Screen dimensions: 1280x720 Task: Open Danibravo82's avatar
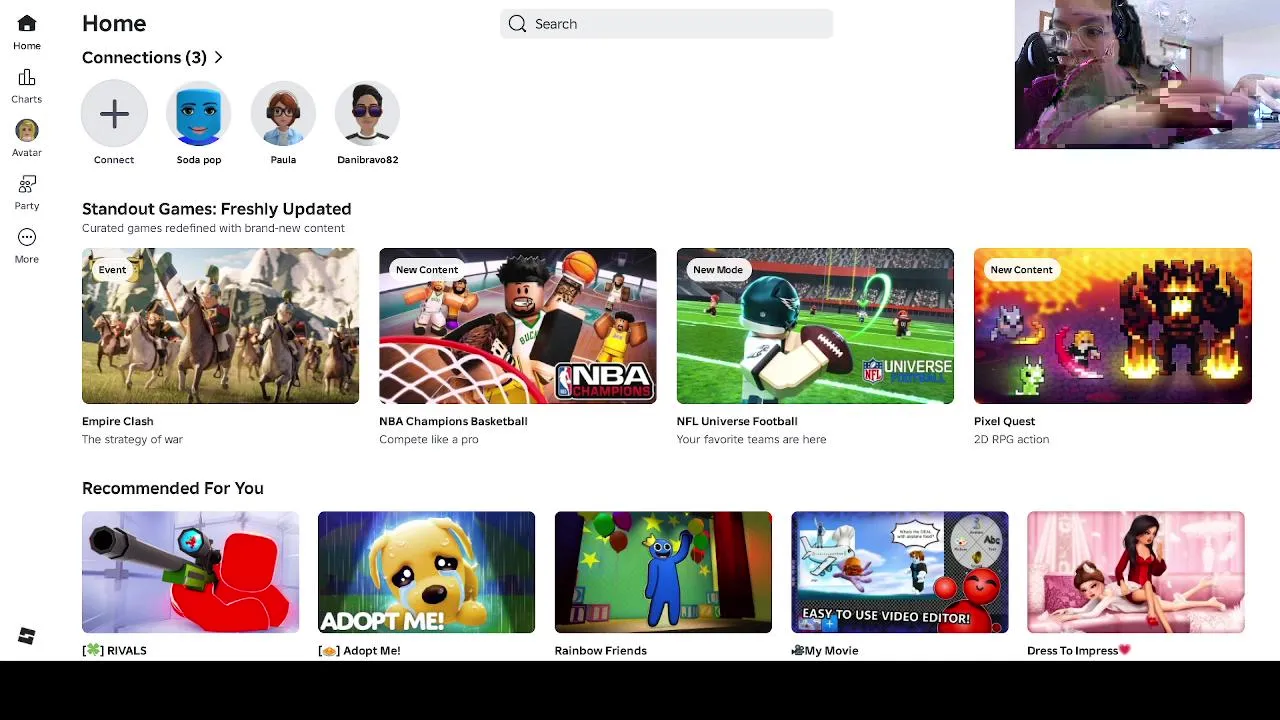pyautogui.click(x=368, y=114)
